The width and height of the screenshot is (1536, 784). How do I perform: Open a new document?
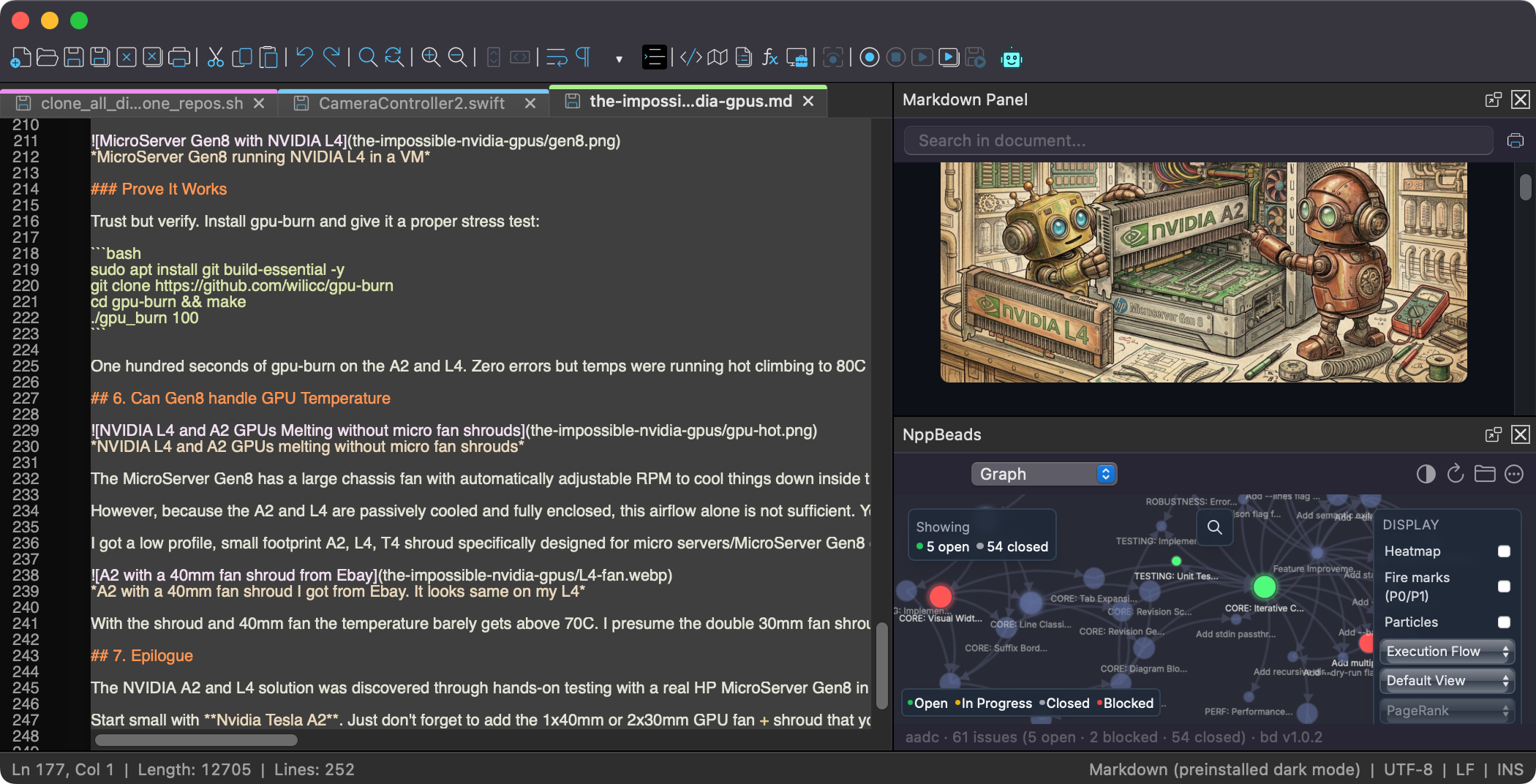point(20,57)
